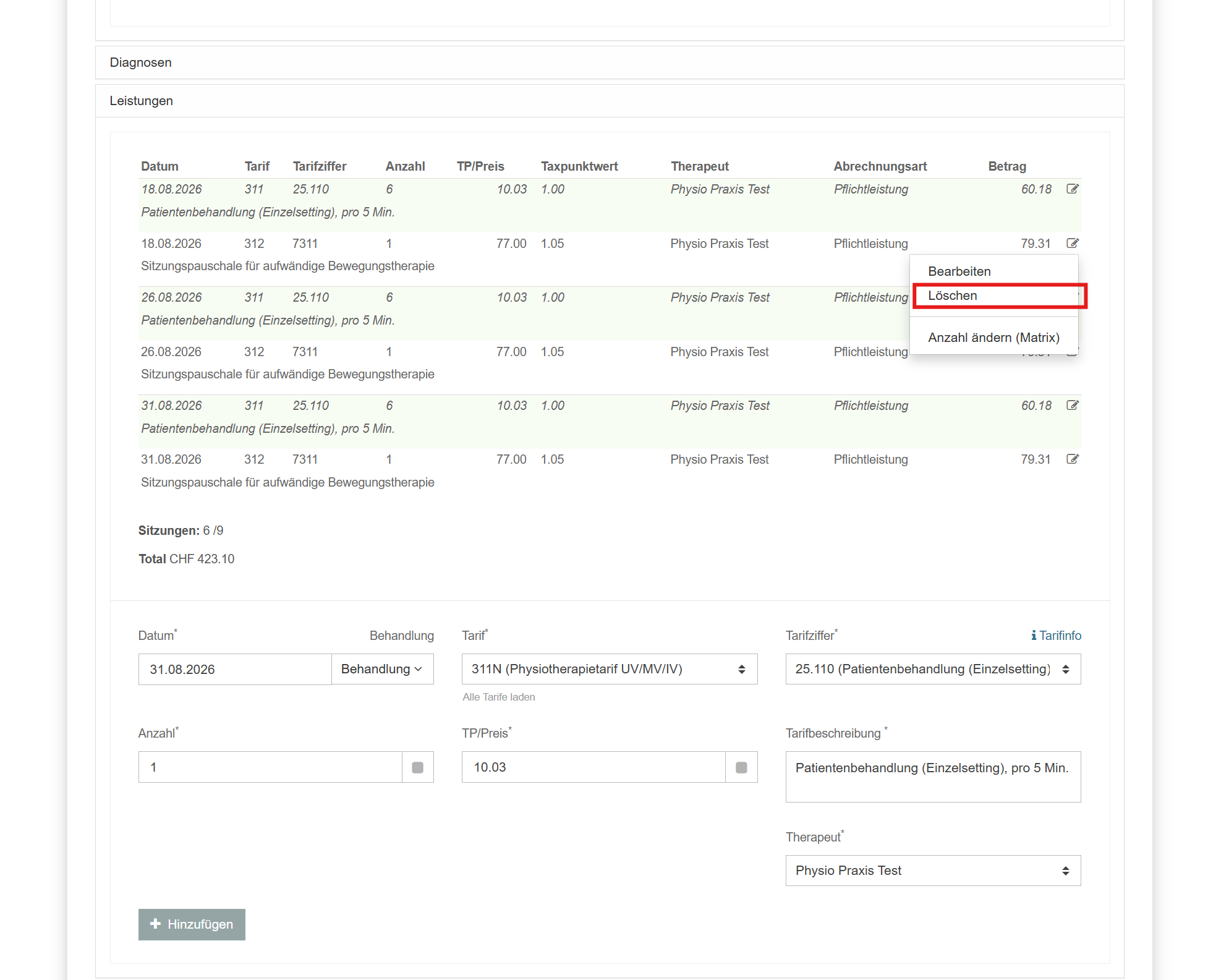
Task: Focus the TP/Preis input showing 10.03
Action: (593, 767)
